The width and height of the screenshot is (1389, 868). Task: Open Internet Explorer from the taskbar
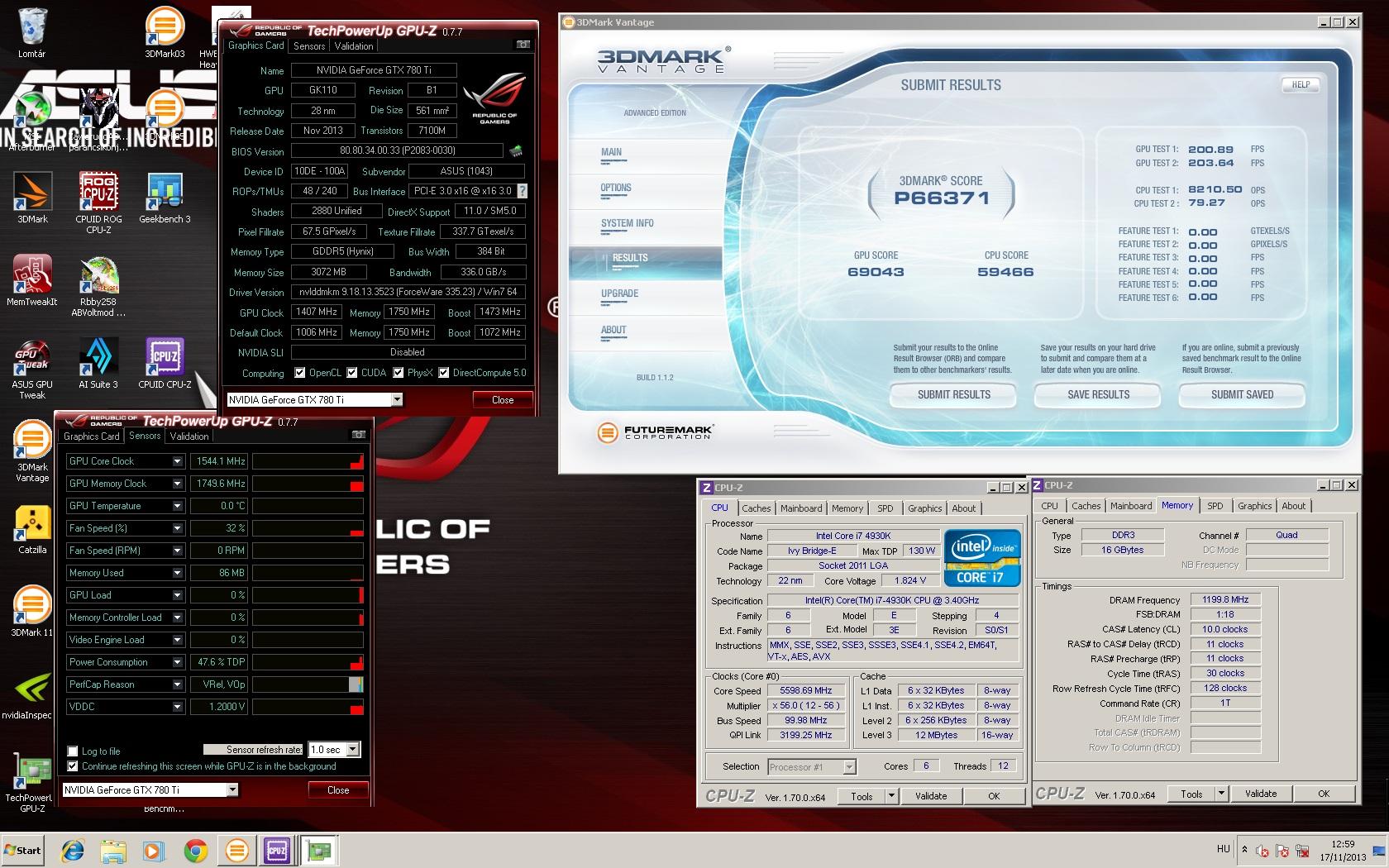tap(74, 850)
